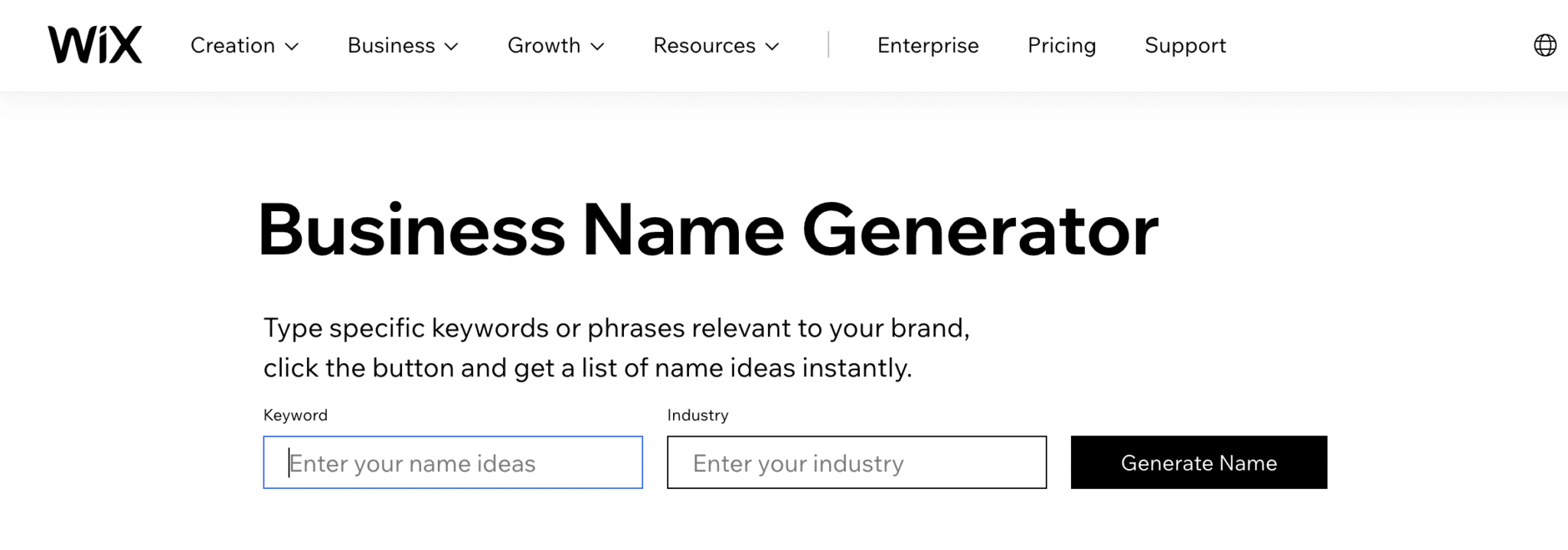
Task: Open the language selector globe icon
Action: coord(1546,45)
